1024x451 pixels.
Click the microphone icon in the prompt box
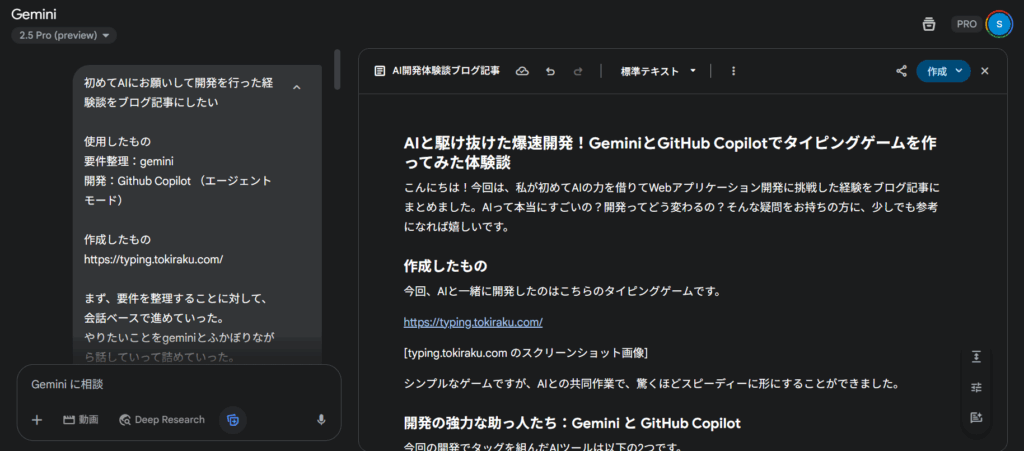(x=321, y=420)
